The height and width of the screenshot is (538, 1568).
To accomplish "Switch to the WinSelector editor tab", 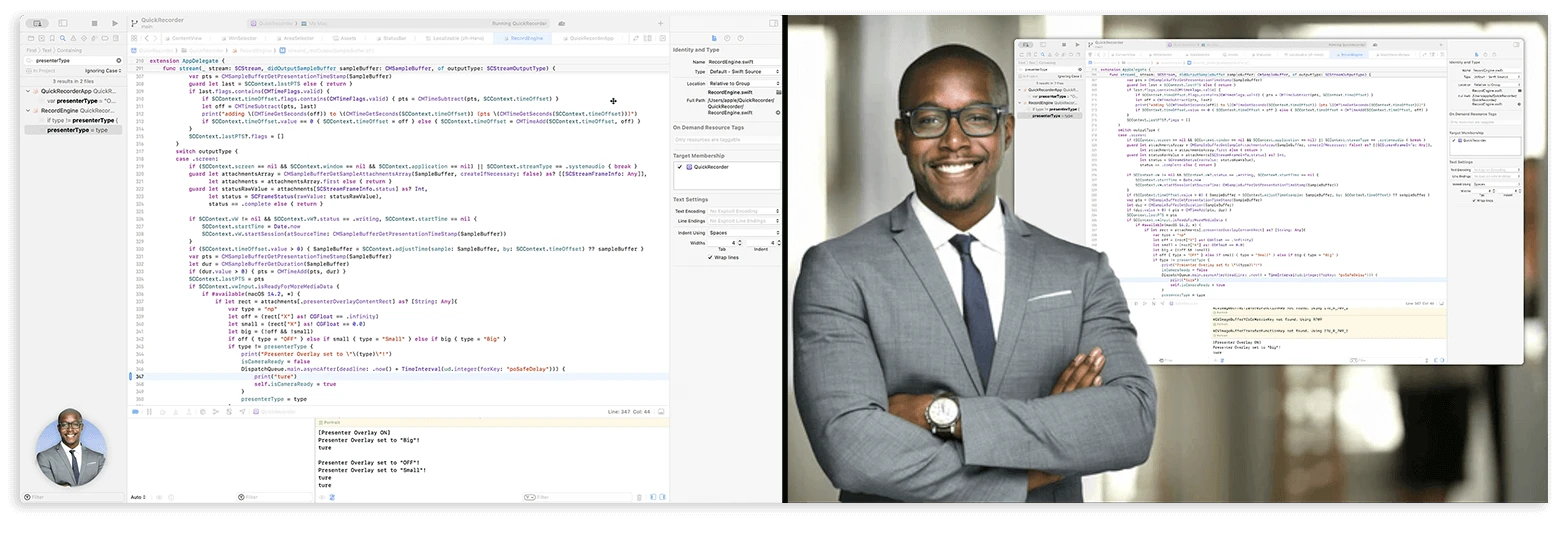I will coord(238,38).
